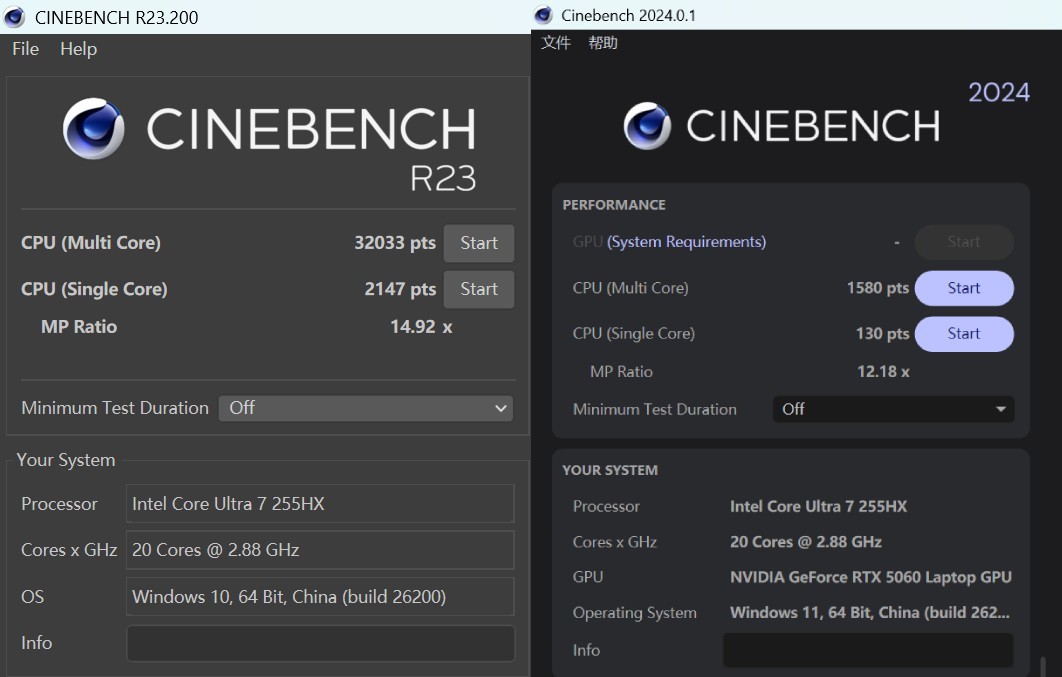Select the 130 pts single core score
Image resolution: width=1062 pixels, height=677 pixels.
(x=883, y=334)
